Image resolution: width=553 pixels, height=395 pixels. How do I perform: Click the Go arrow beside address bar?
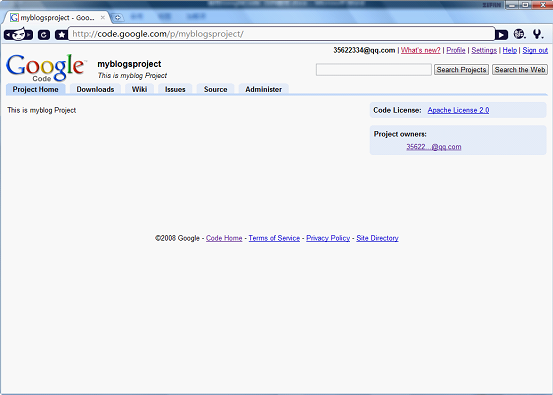(501, 35)
